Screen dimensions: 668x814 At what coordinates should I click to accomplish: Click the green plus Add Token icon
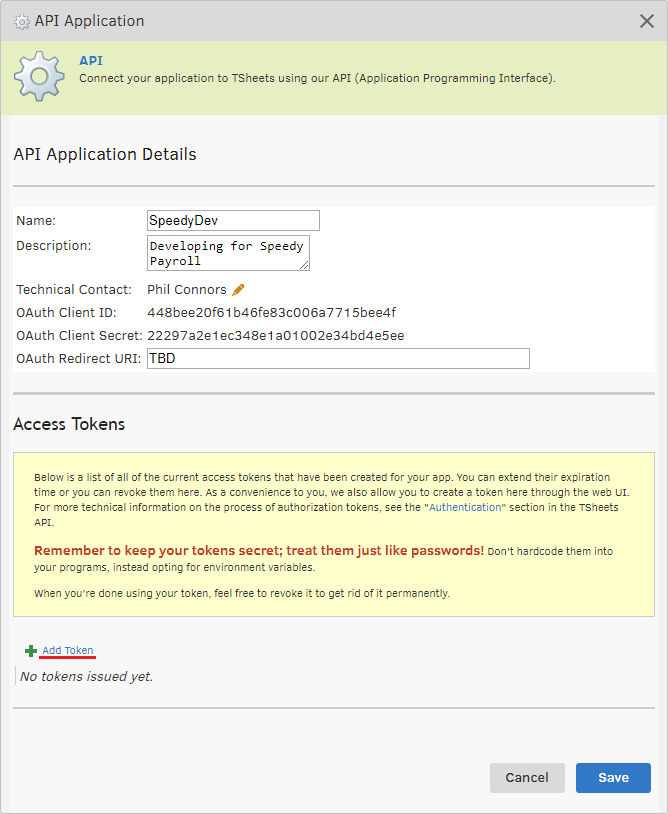point(31,651)
